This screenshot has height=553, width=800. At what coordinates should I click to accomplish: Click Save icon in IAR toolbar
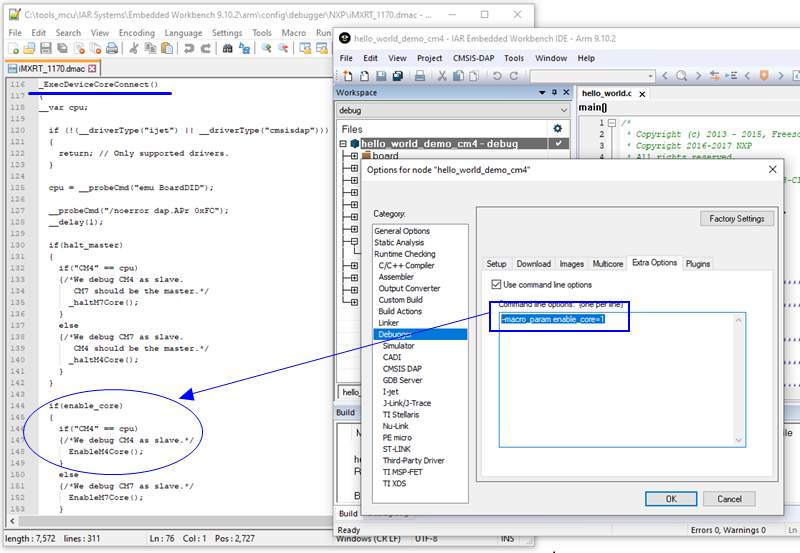click(x=381, y=76)
